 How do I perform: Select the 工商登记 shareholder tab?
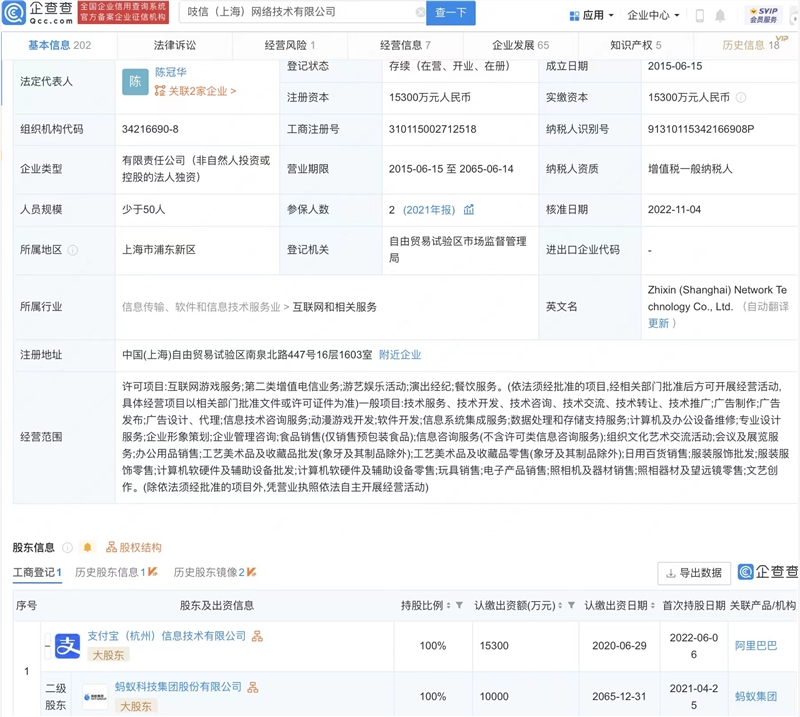point(37,573)
